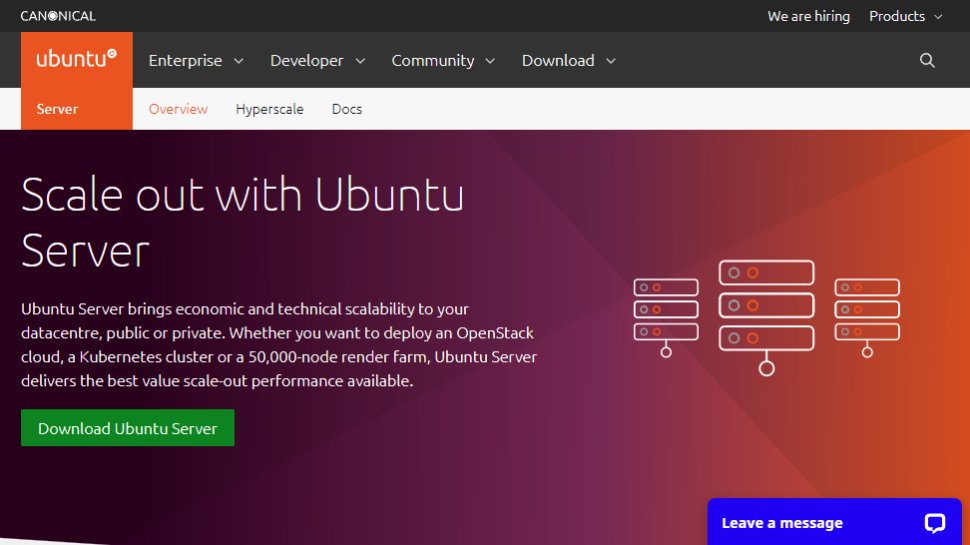Open the chat bubble icon in Leave a message
The width and height of the screenshot is (970, 545).
[934, 523]
